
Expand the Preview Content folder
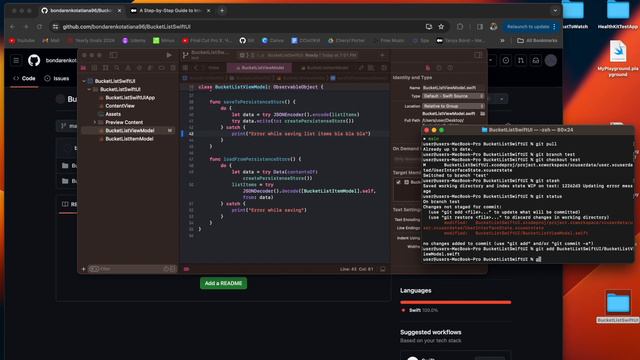(x=95, y=122)
